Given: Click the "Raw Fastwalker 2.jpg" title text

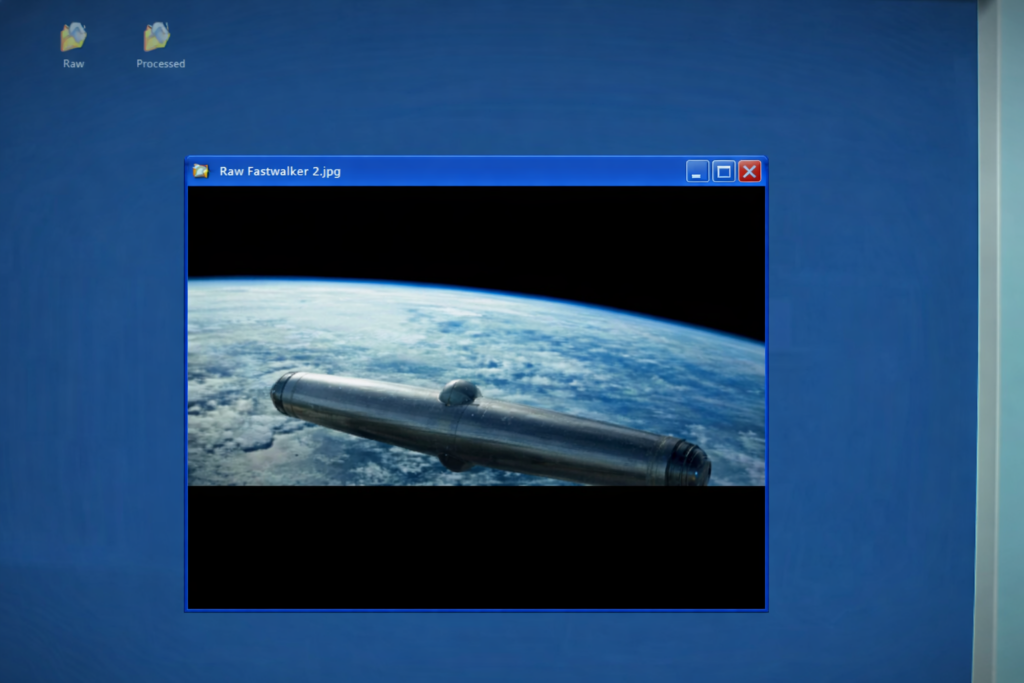Looking at the screenshot, I should click(280, 171).
